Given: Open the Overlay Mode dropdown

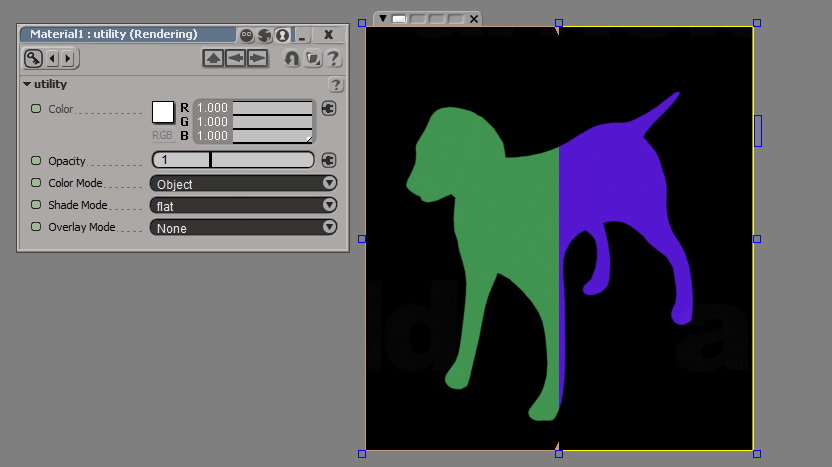Looking at the screenshot, I should (x=243, y=227).
